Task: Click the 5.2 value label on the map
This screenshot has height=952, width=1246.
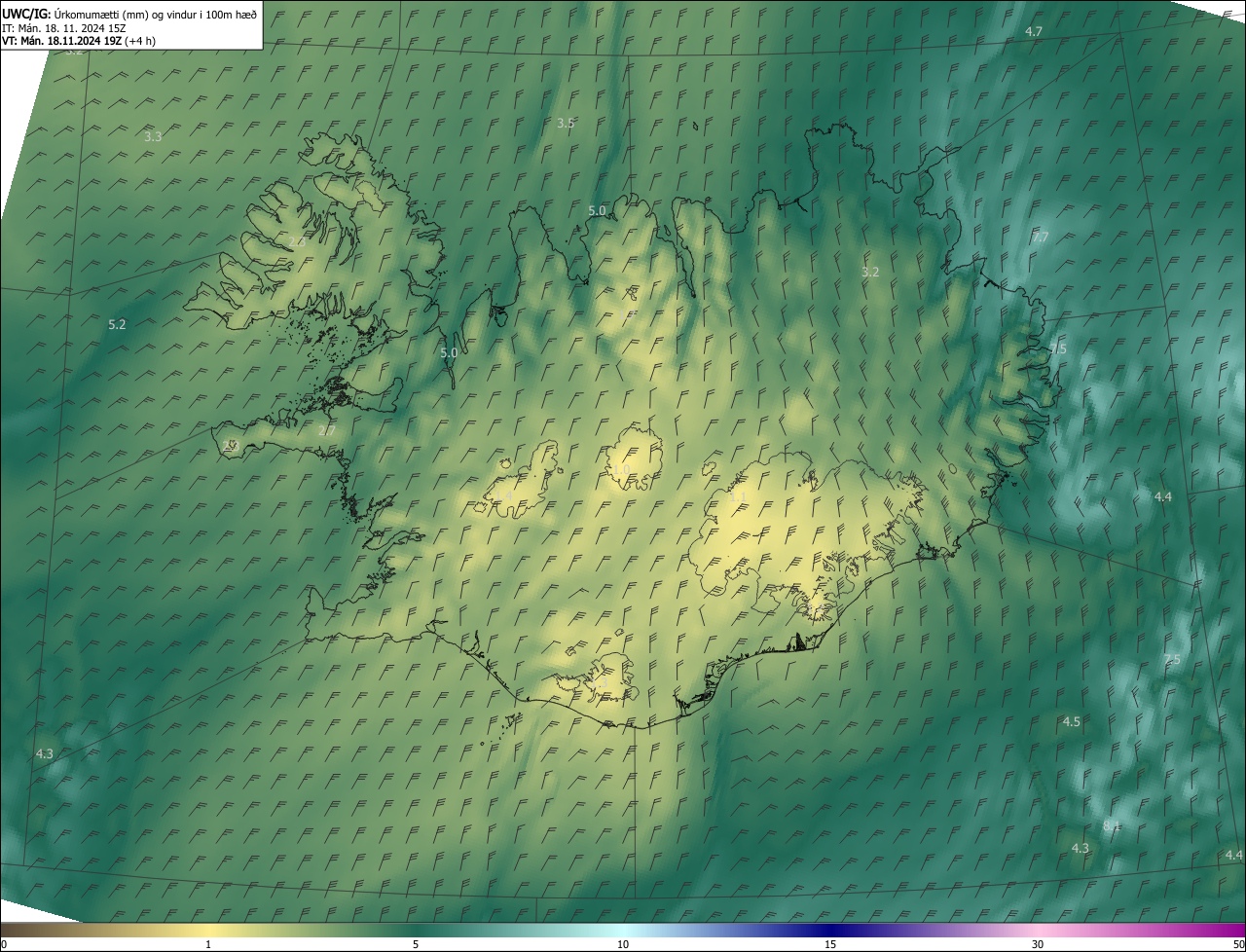Action: (117, 324)
